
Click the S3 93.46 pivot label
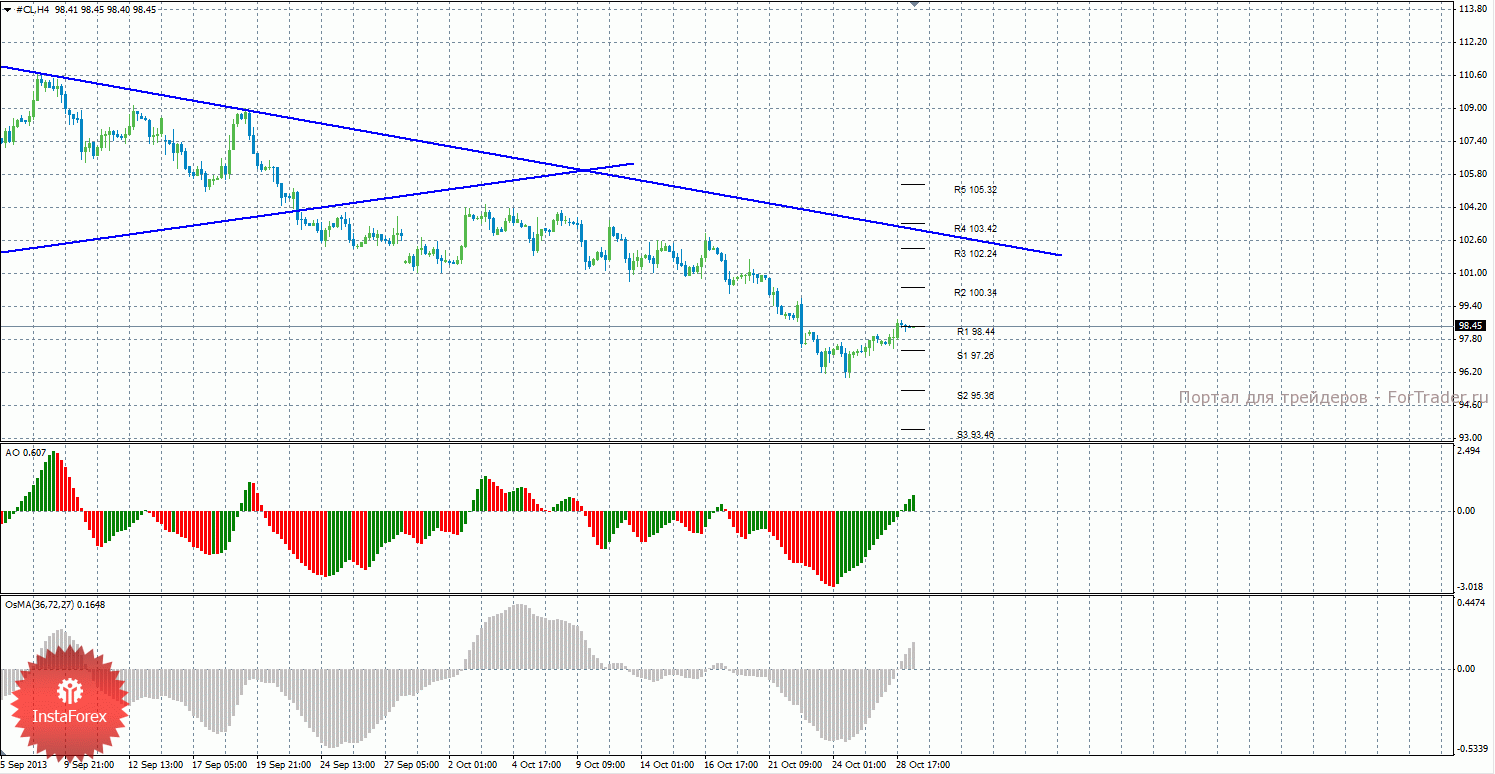975,435
